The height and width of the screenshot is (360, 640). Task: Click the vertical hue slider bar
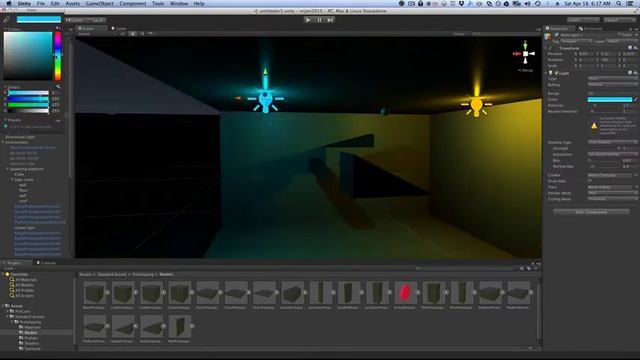point(58,56)
